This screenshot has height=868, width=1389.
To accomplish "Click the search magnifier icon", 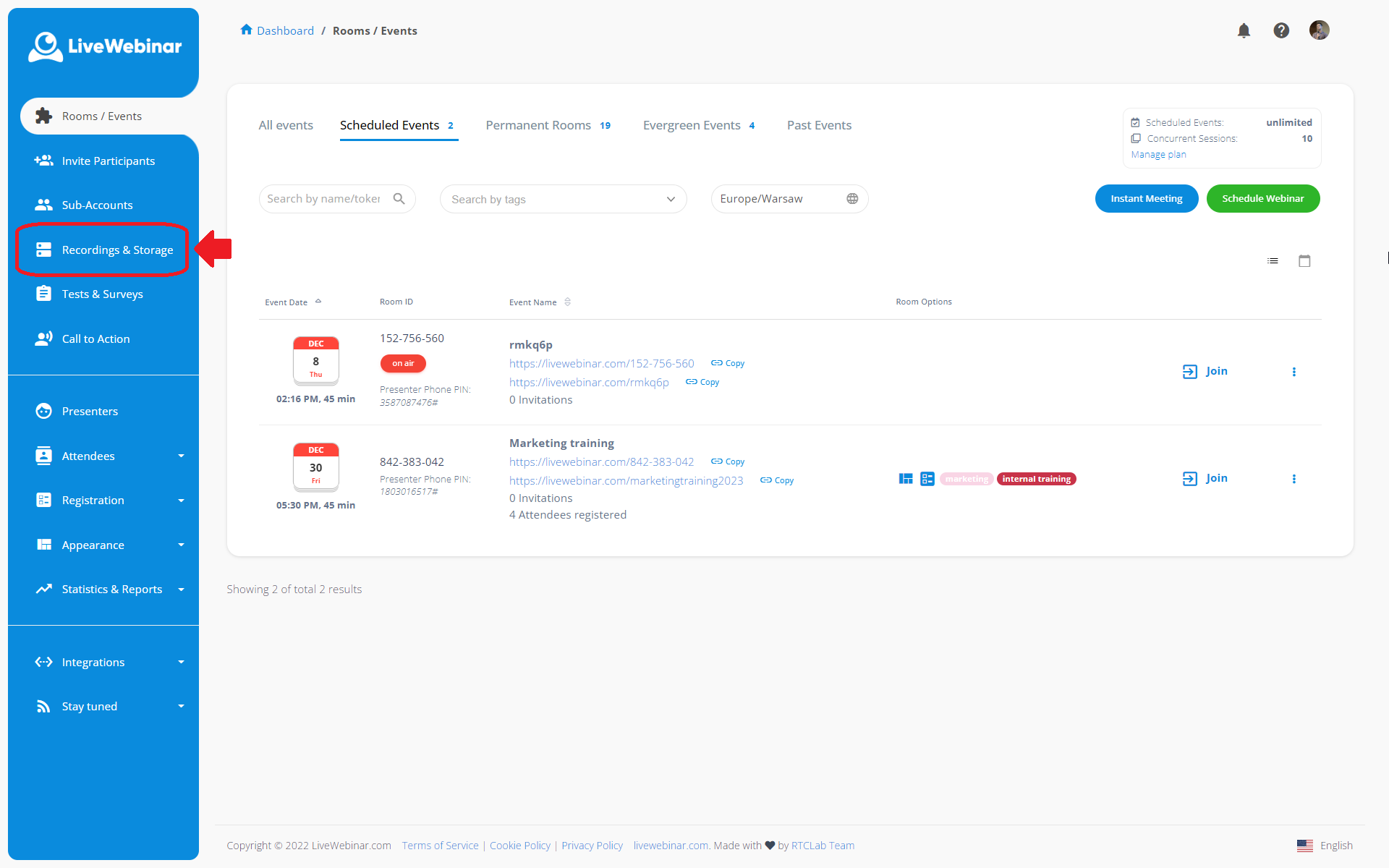I will point(399,199).
